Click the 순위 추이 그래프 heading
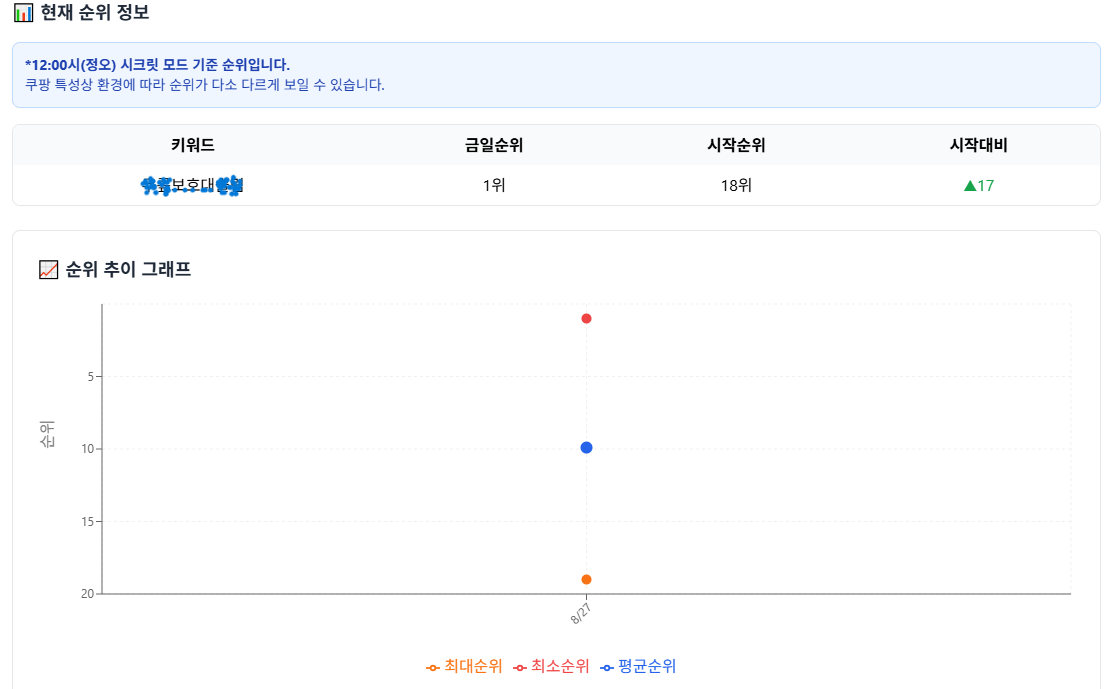The image size is (1115, 689). (128, 269)
